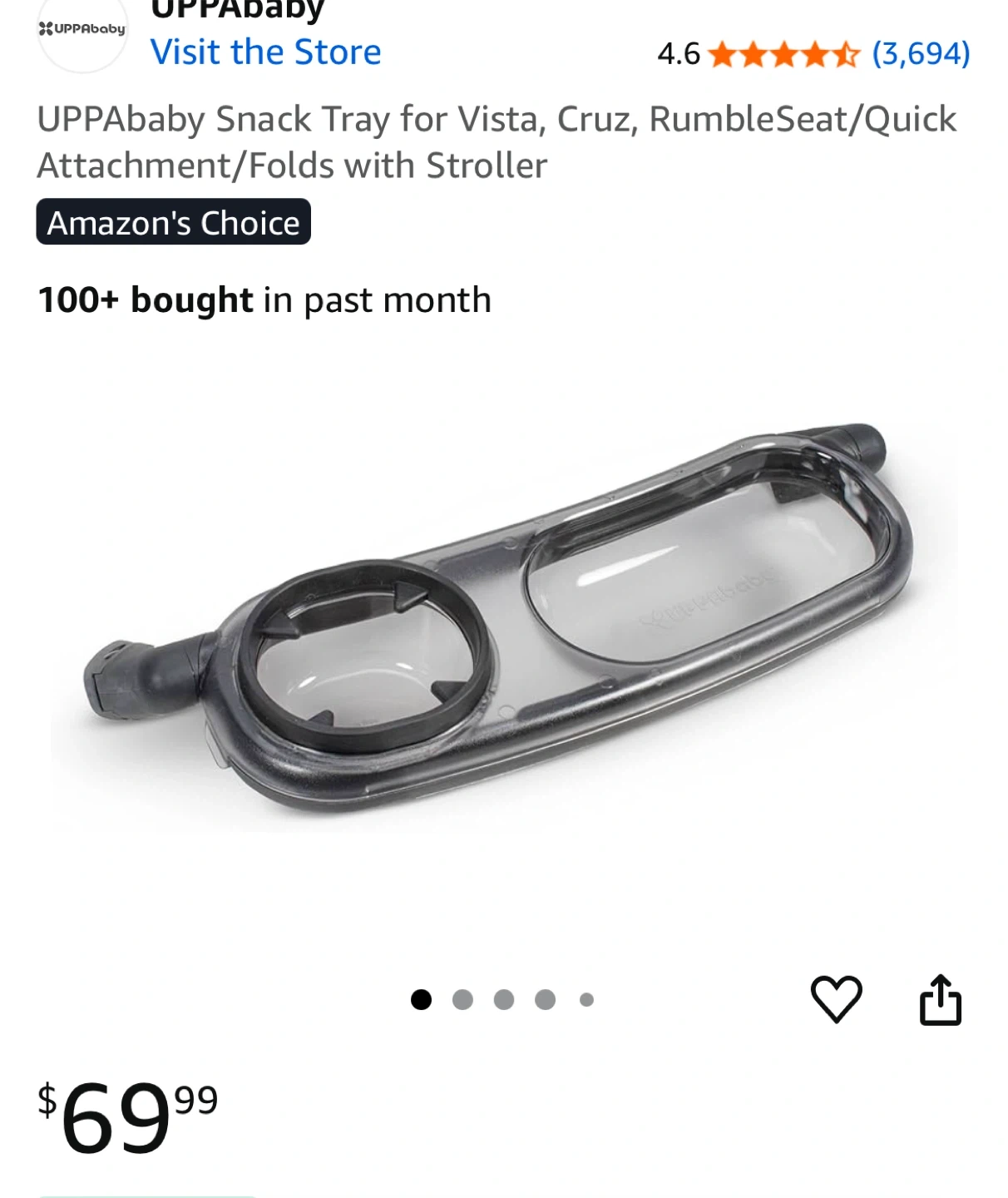
Task: Select the fourth image carousel dot
Action: tap(545, 999)
